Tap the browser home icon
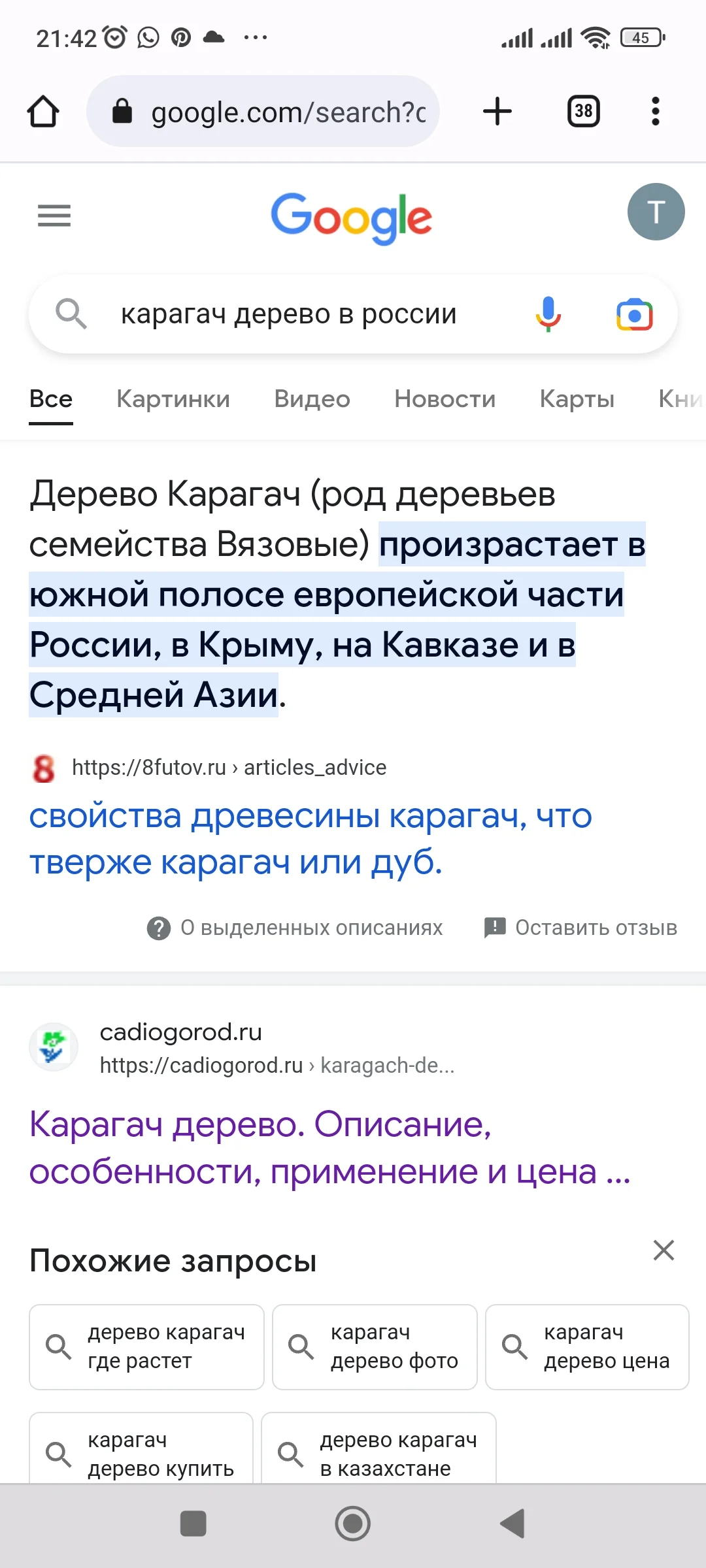The width and height of the screenshot is (706, 1568). click(x=43, y=111)
